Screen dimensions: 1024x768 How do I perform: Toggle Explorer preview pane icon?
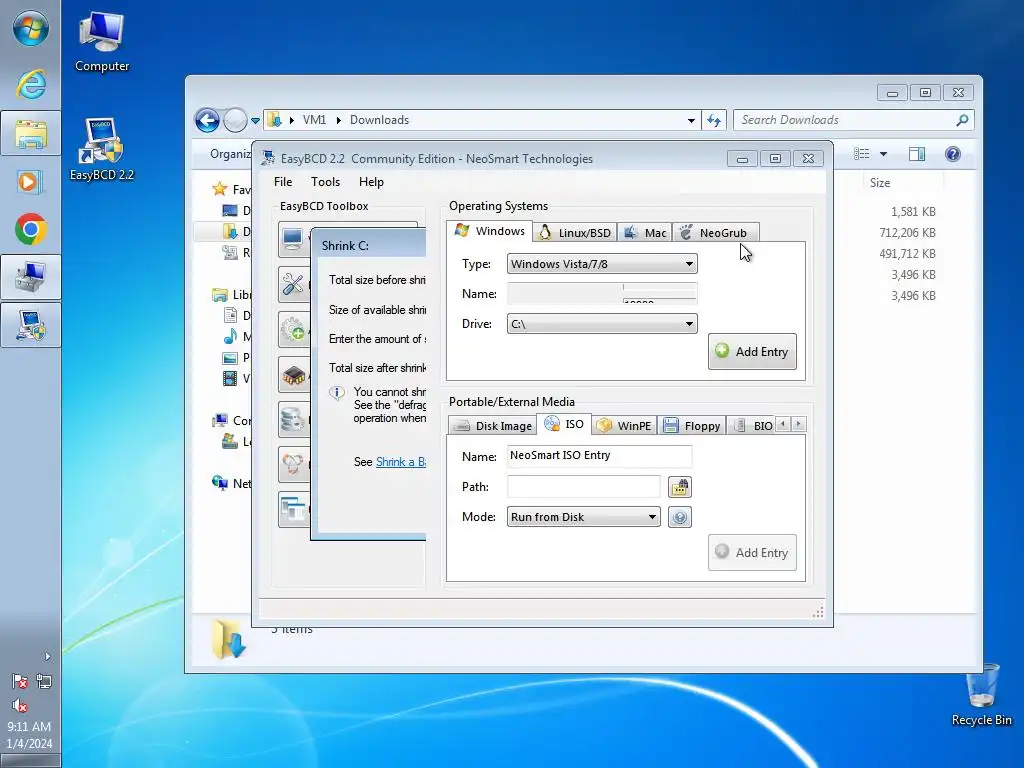point(917,154)
